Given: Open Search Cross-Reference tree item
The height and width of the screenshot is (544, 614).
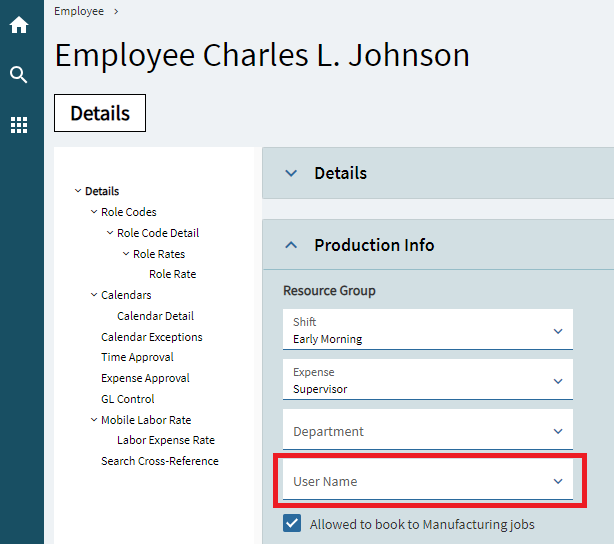Looking at the screenshot, I should pyautogui.click(x=159, y=461).
